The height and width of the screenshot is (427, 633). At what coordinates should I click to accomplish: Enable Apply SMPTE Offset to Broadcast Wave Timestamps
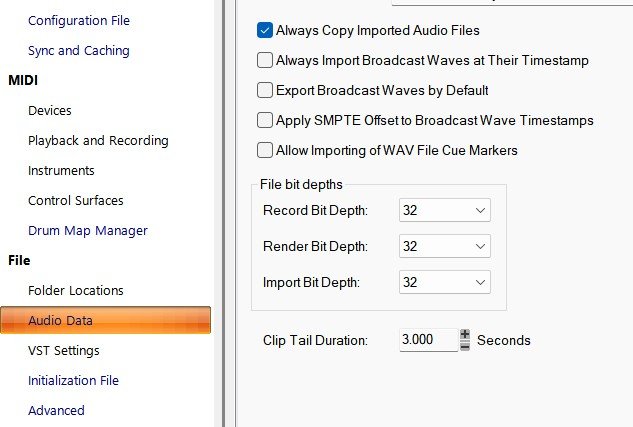[265, 121]
